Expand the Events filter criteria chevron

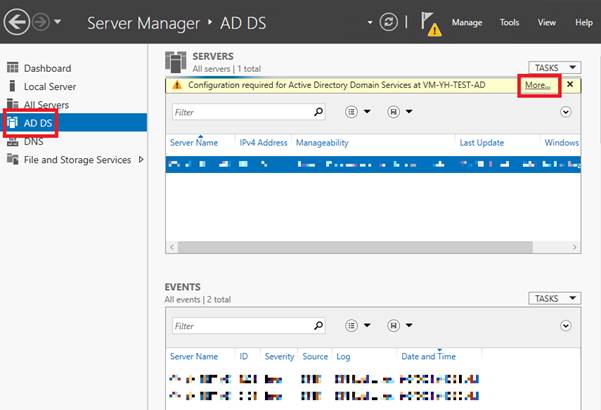pyautogui.click(x=566, y=326)
